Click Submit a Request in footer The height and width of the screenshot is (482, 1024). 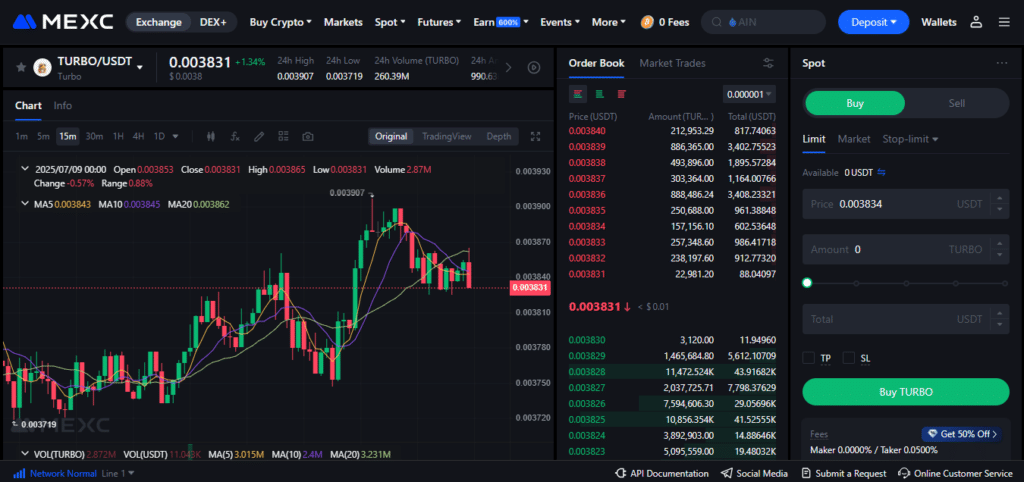coord(843,474)
